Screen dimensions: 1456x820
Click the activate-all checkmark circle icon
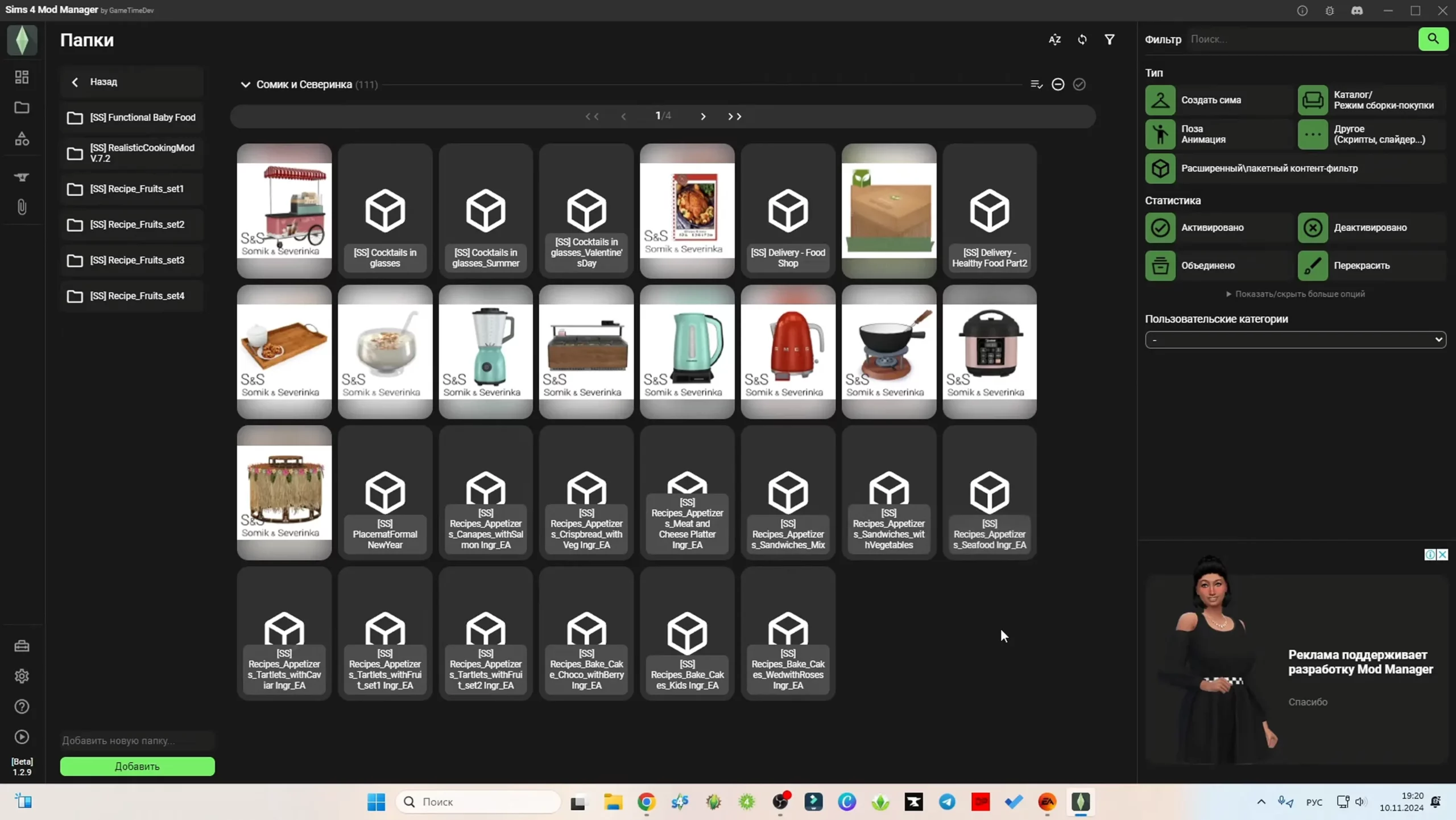pyautogui.click(x=1079, y=84)
